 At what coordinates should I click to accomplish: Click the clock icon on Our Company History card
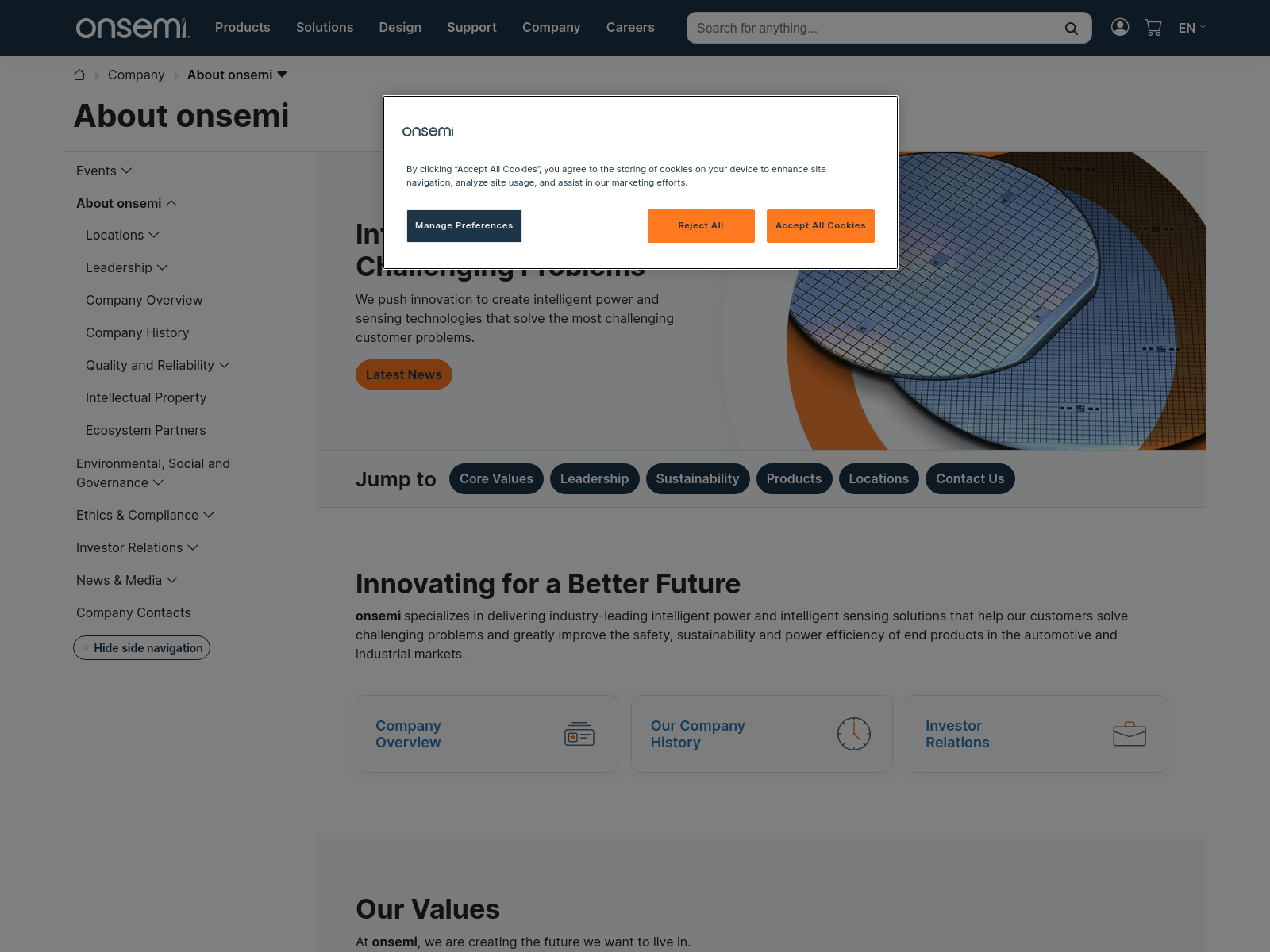(x=854, y=734)
